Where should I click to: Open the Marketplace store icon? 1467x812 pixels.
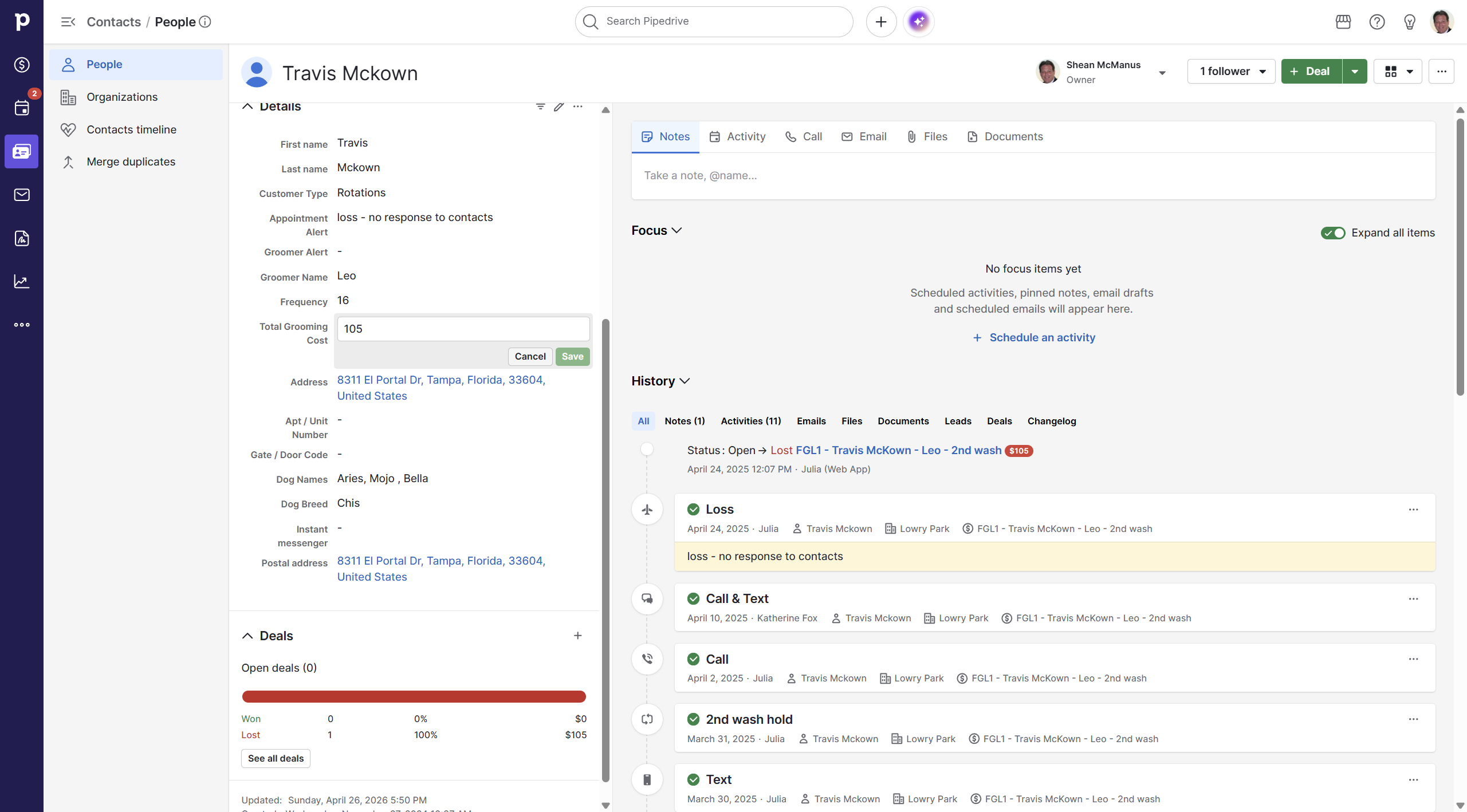pyautogui.click(x=1343, y=22)
